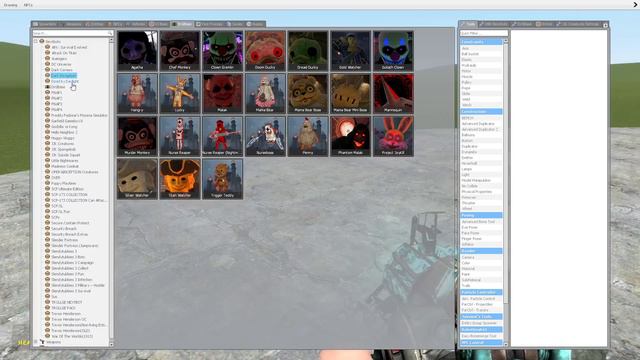Screen dimensions: 640x360
Task: Select the Ball Socket constraint tool
Action: click(x=481, y=54)
